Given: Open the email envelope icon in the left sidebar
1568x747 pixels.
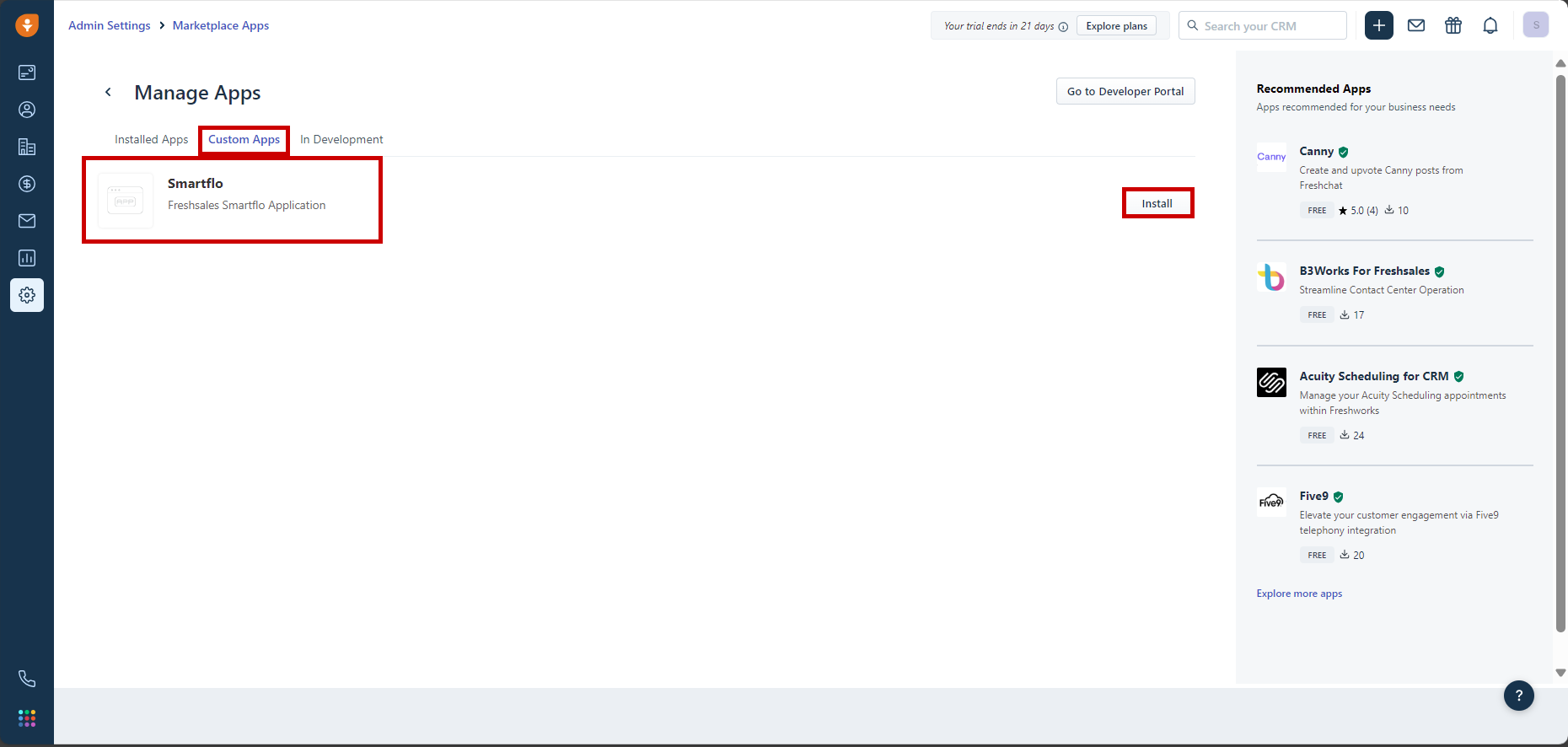Looking at the screenshot, I should (27, 221).
